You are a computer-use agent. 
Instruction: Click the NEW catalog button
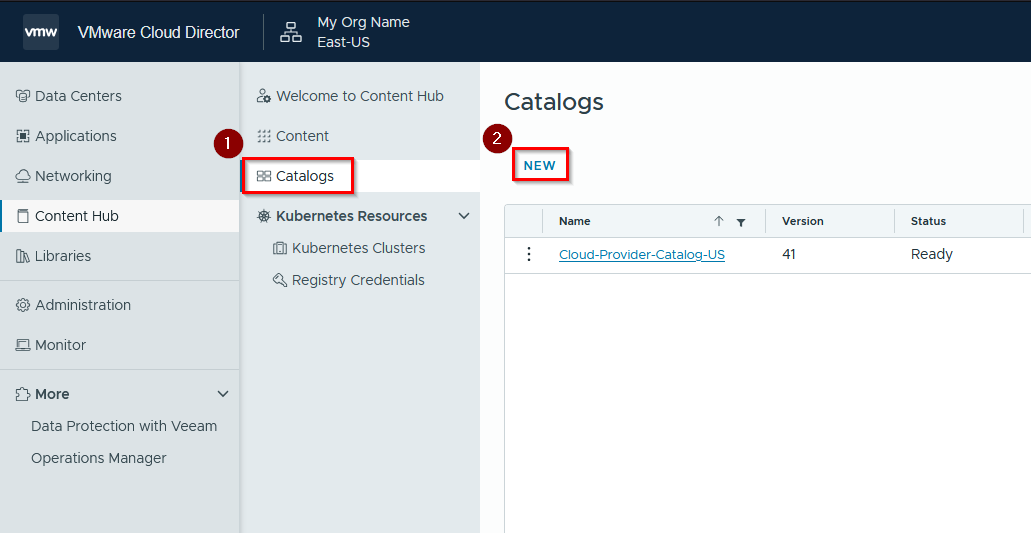click(x=540, y=166)
